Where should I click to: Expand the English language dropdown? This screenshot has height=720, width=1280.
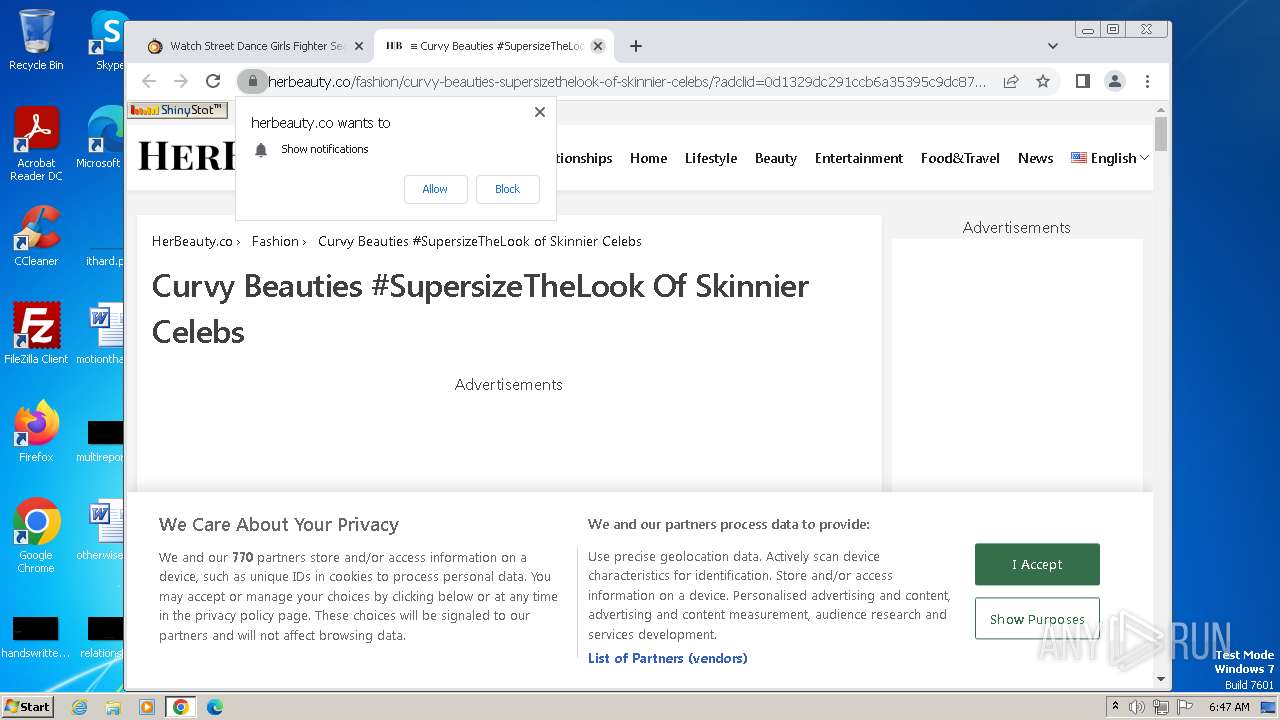point(1110,158)
